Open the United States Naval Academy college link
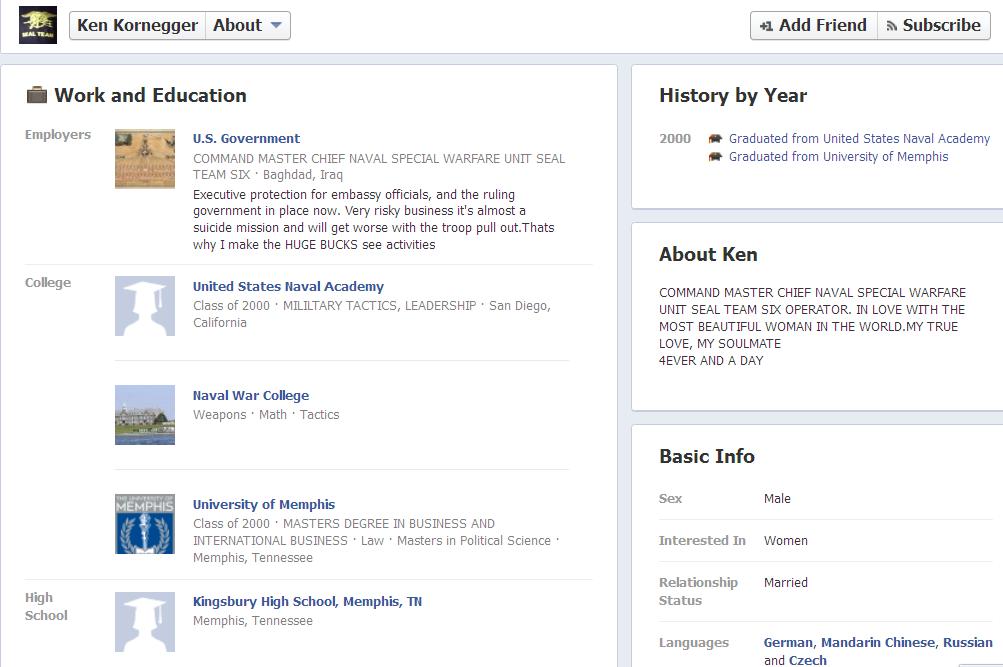The image size is (1003, 667). (288, 287)
